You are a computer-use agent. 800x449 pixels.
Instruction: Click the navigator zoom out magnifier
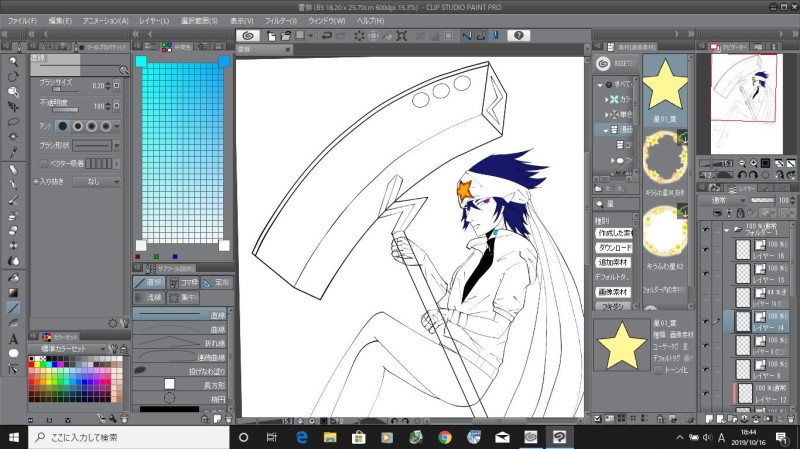(742, 163)
